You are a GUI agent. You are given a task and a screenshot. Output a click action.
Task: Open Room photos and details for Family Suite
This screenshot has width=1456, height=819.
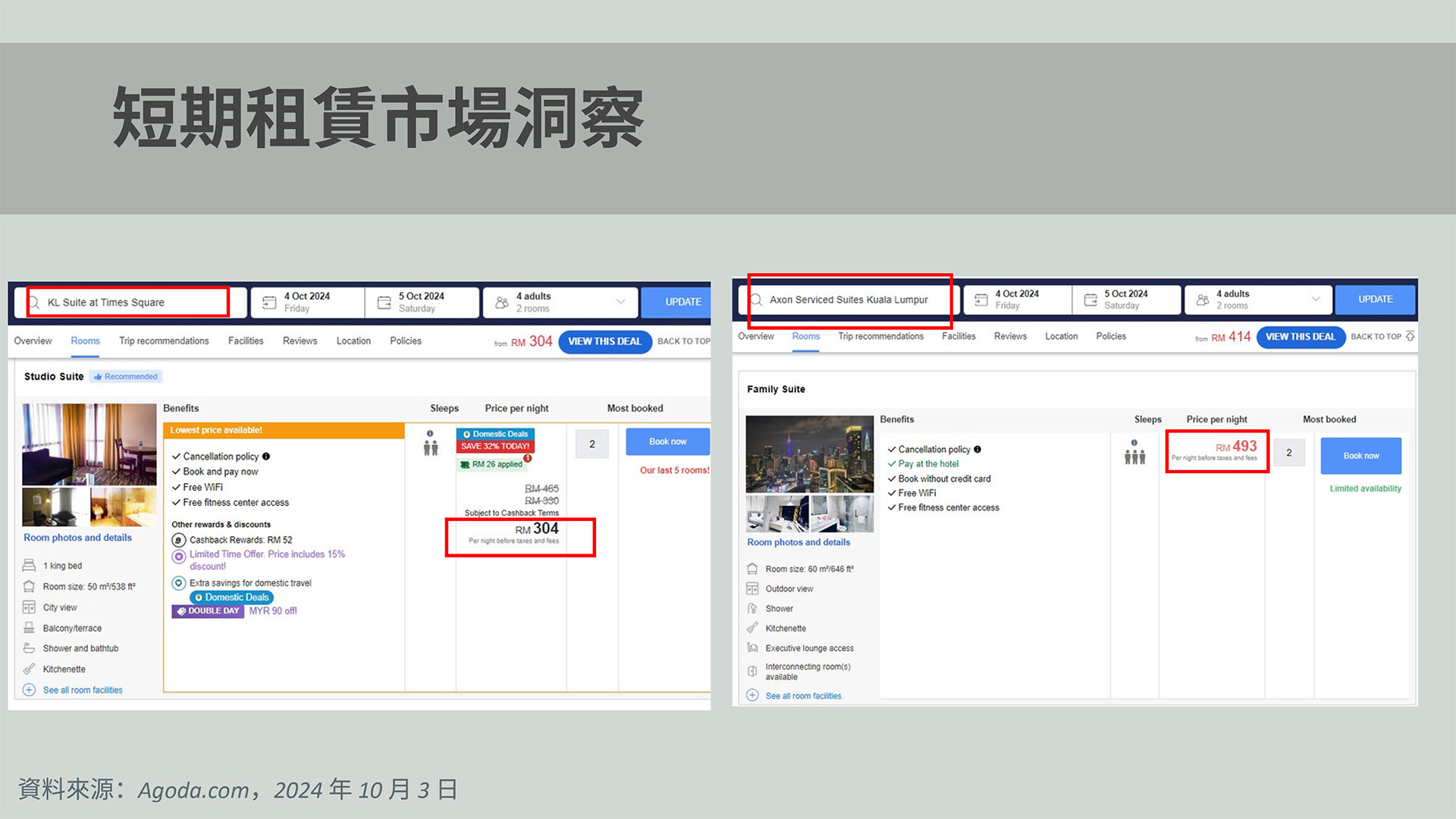[x=799, y=542]
